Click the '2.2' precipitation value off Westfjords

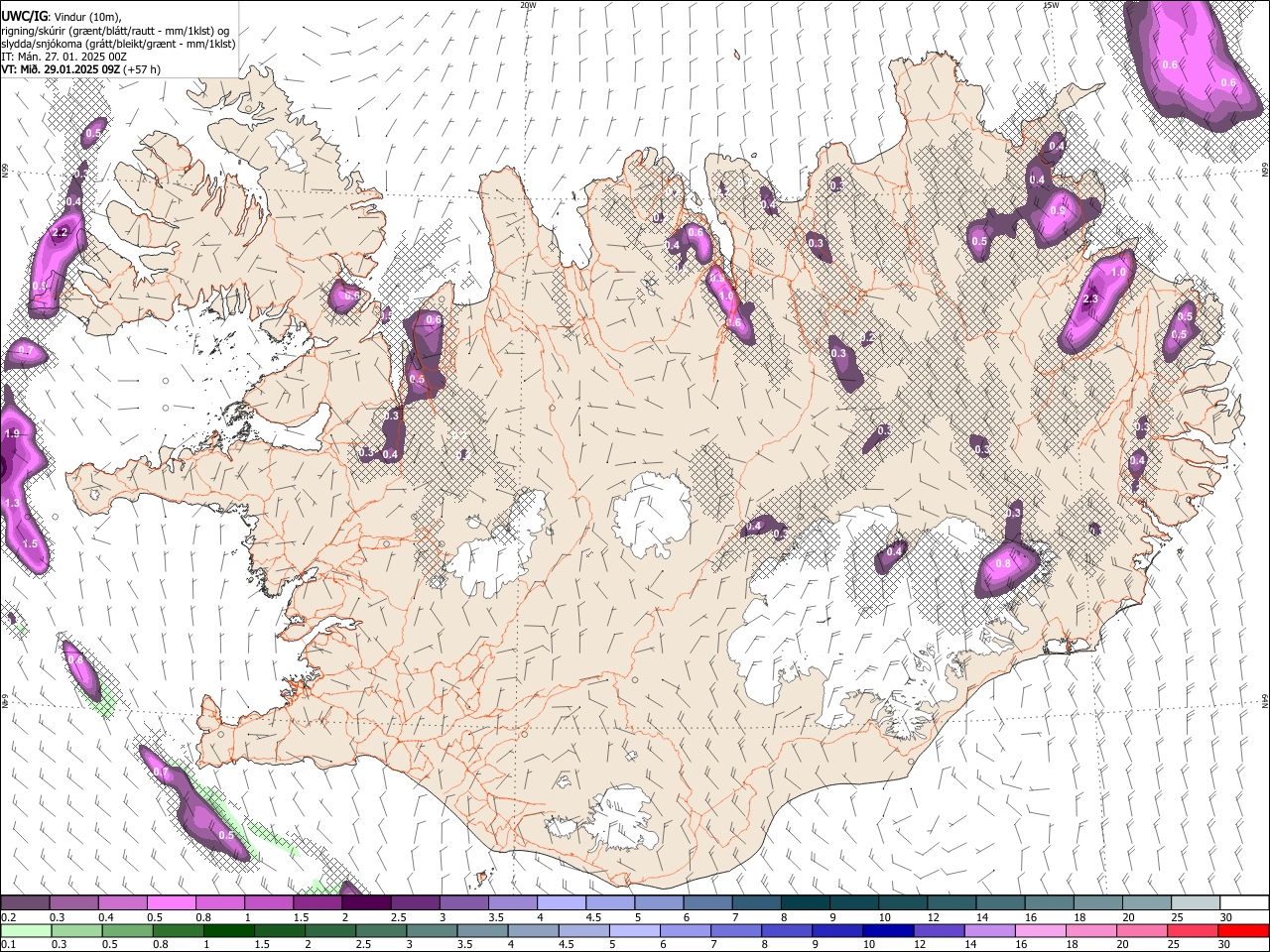click(x=60, y=233)
